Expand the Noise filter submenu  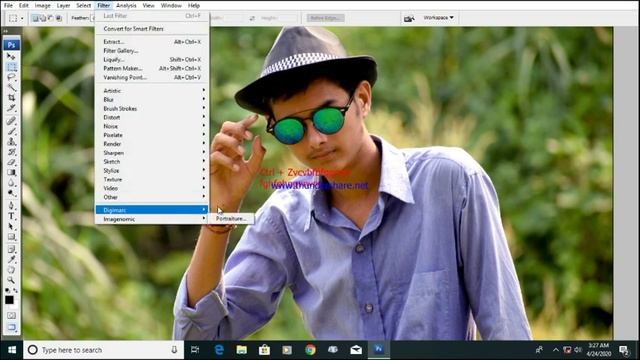152,126
